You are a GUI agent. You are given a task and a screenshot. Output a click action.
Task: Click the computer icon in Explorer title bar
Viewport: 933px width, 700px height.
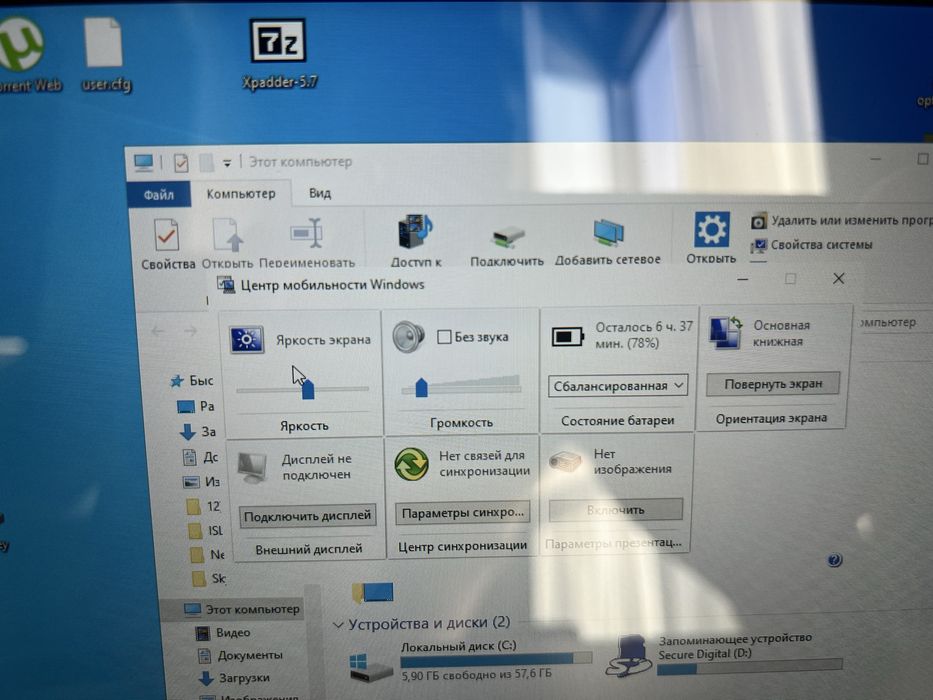point(143,162)
